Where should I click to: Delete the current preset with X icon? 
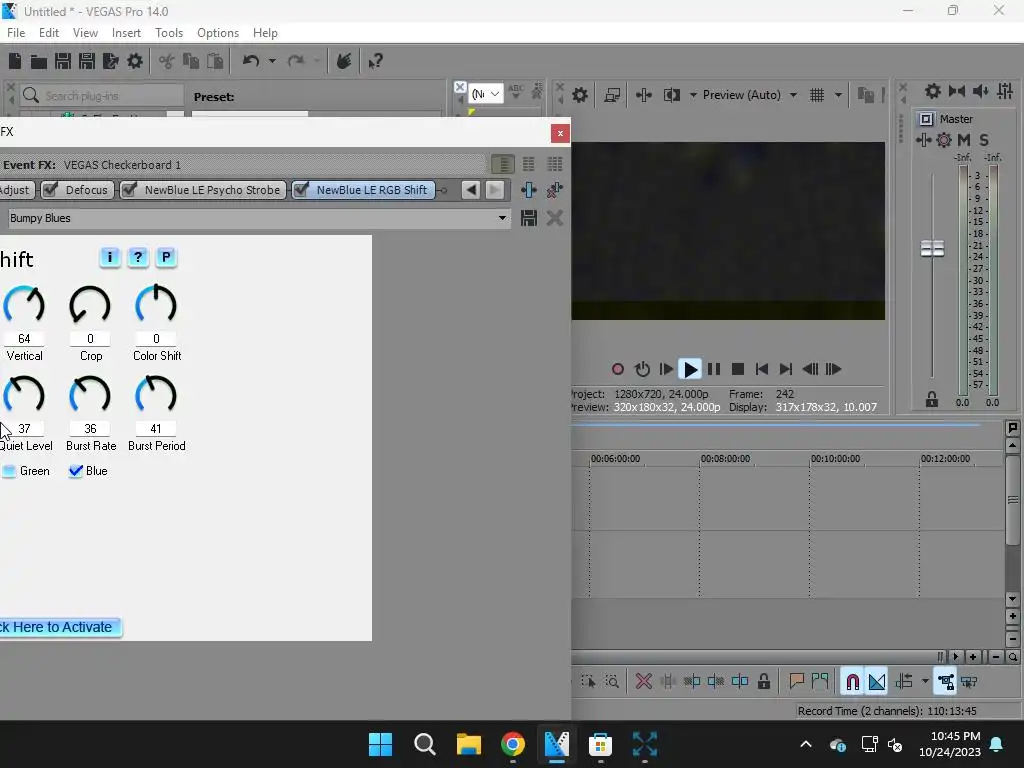[x=554, y=218]
